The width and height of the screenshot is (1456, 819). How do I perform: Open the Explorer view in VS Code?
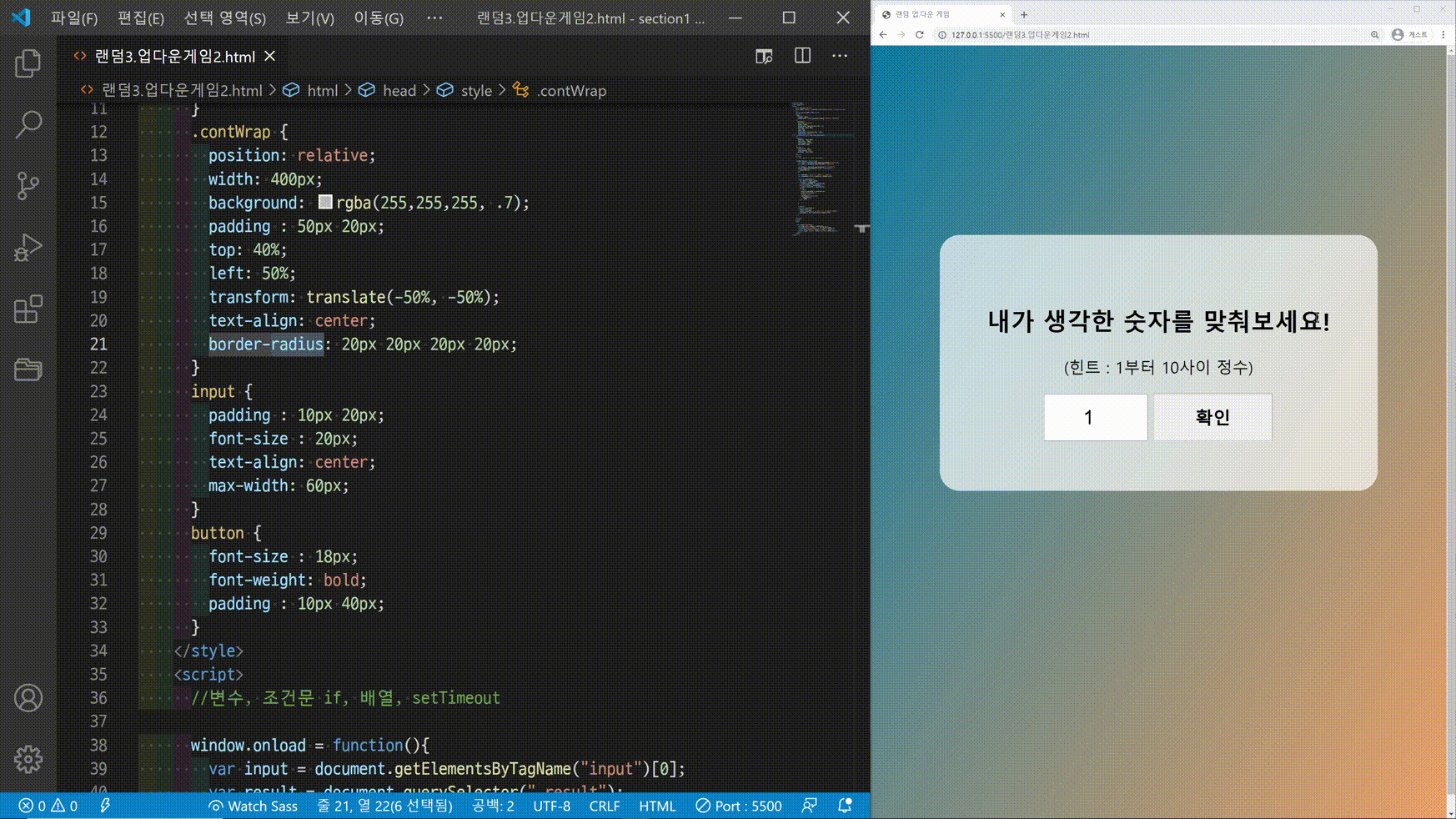tap(28, 64)
